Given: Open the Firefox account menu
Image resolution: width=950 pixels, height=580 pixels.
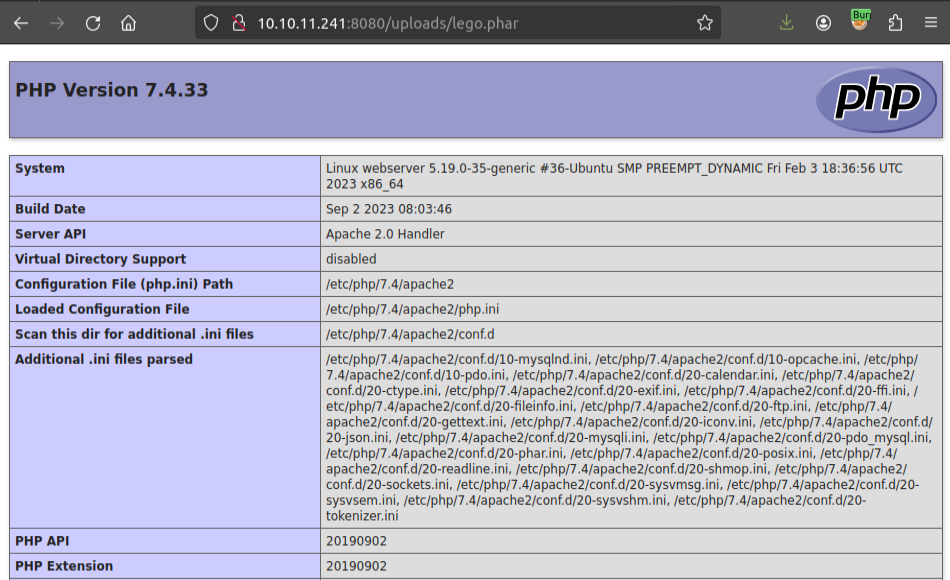Looking at the screenshot, I should (x=823, y=23).
